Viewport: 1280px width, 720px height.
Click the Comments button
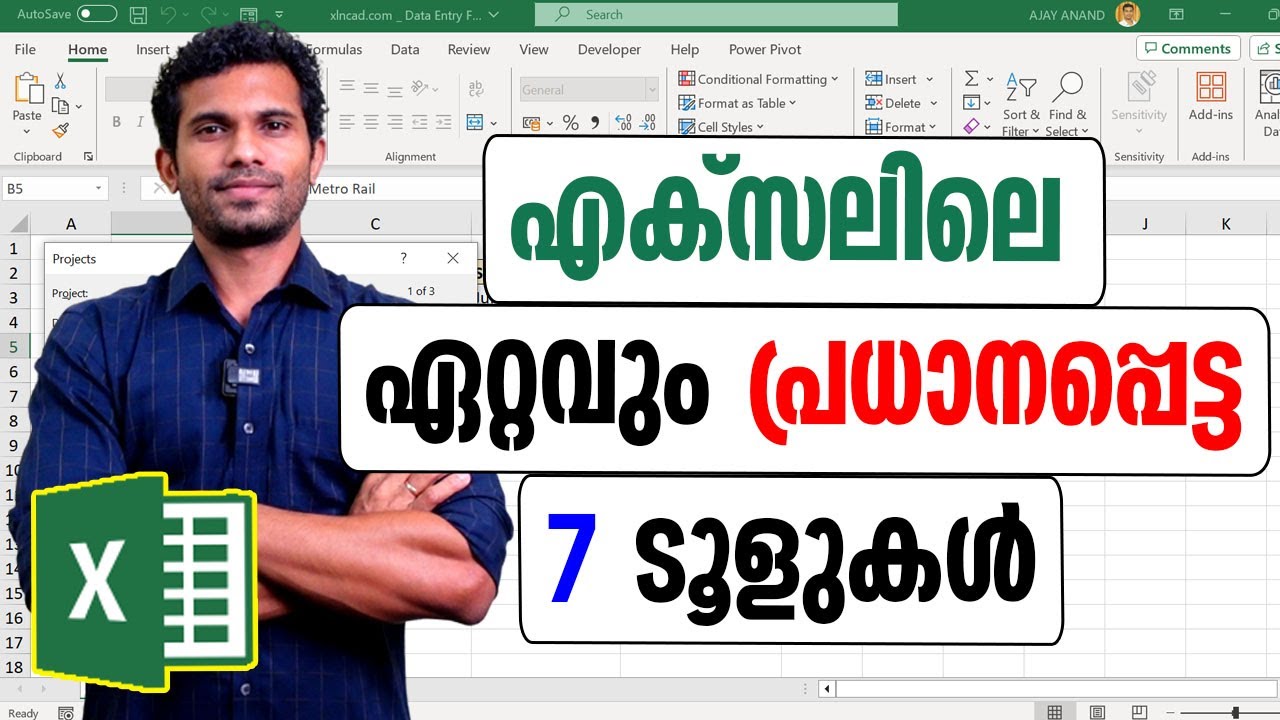pyautogui.click(x=1188, y=48)
